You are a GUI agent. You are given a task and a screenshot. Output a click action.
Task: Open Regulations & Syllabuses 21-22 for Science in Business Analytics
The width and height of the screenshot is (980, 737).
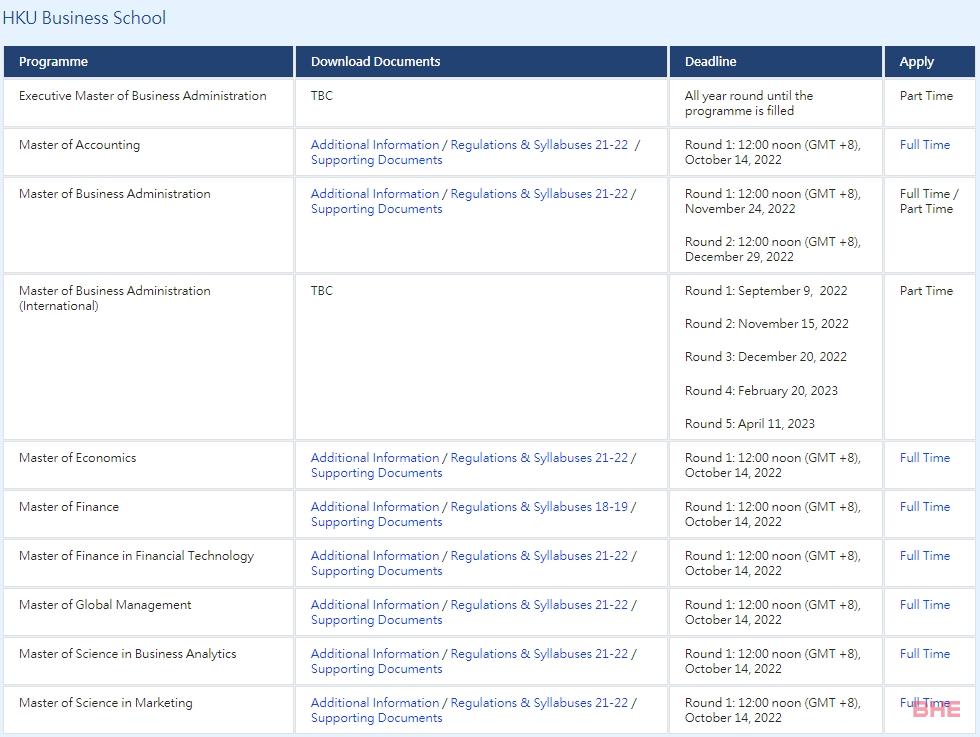(539, 653)
